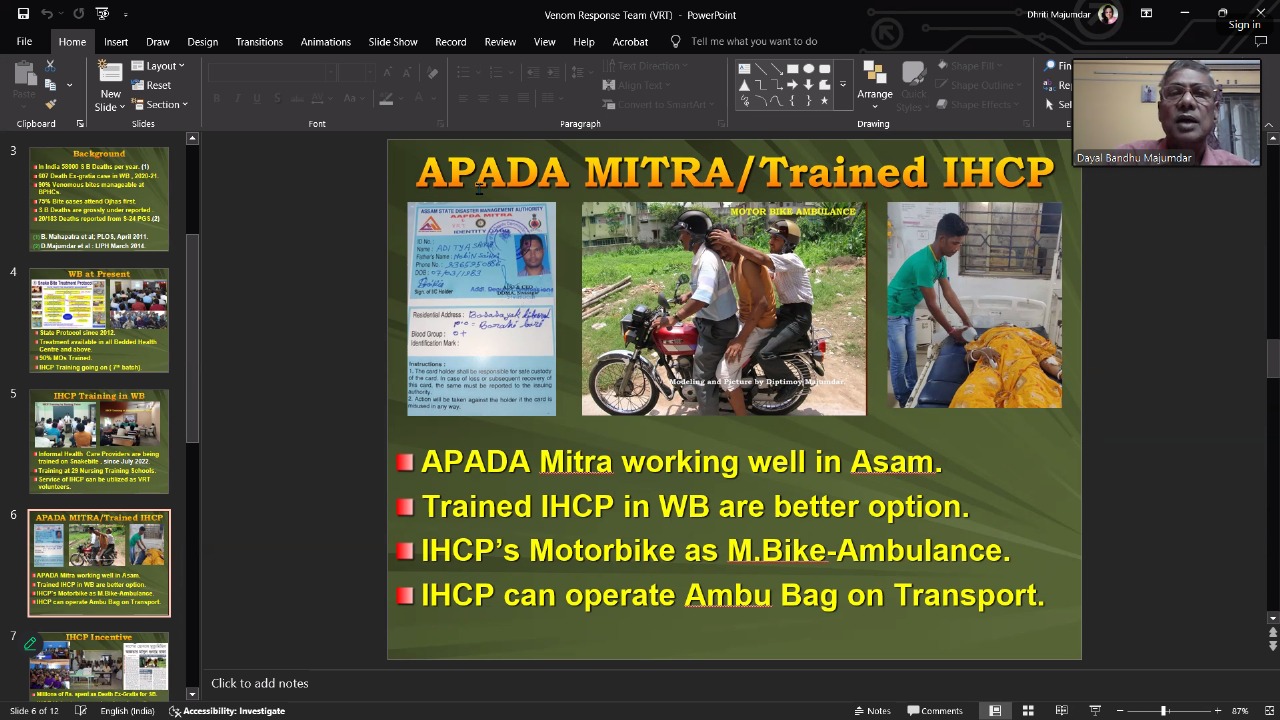Switch to Reading View icon
The width and height of the screenshot is (1280, 720).
pos(1061,711)
